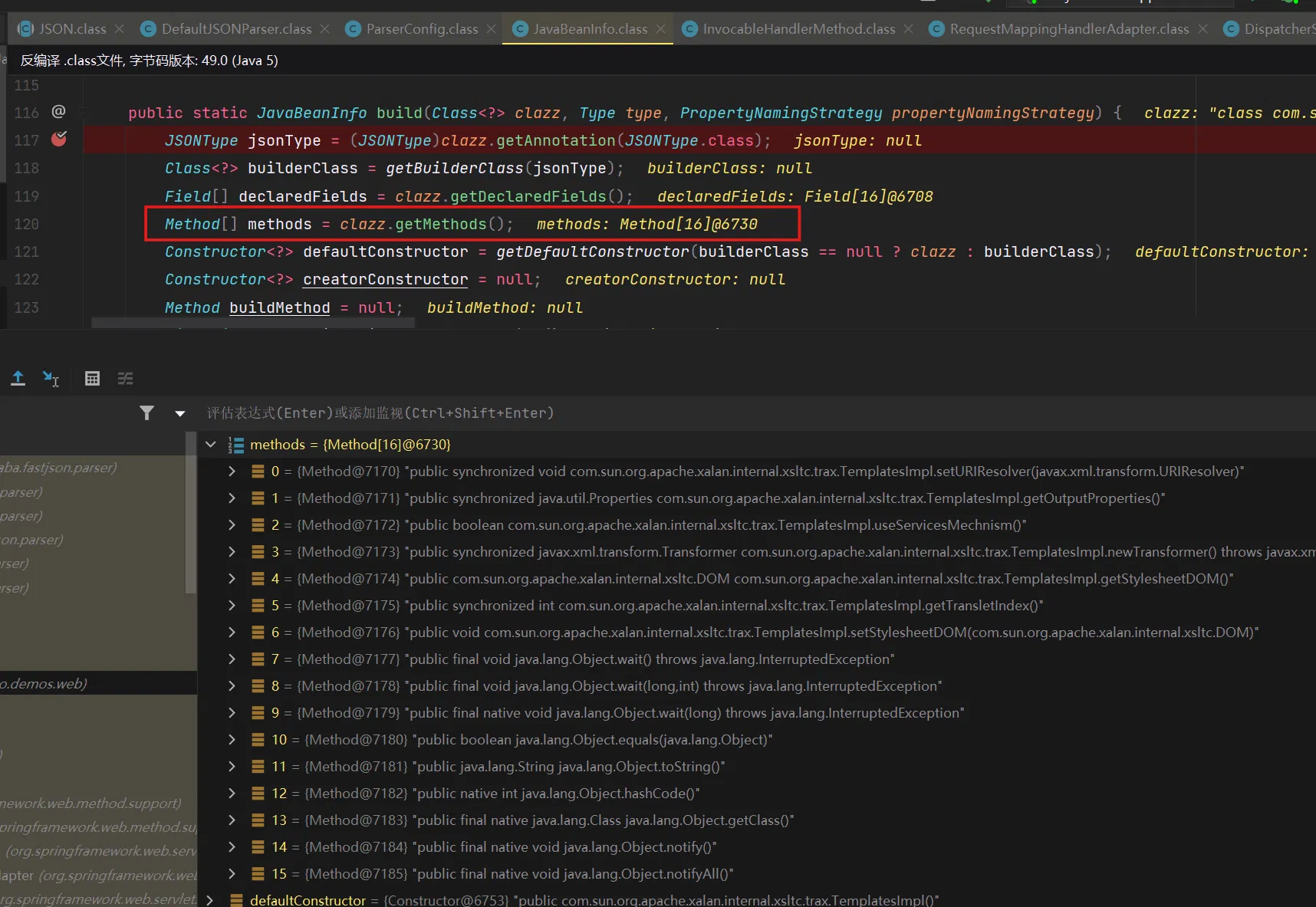This screenshot has height=907, width=1316.
Task: Click the Run to Cursor icon
Action: (51, 378)
